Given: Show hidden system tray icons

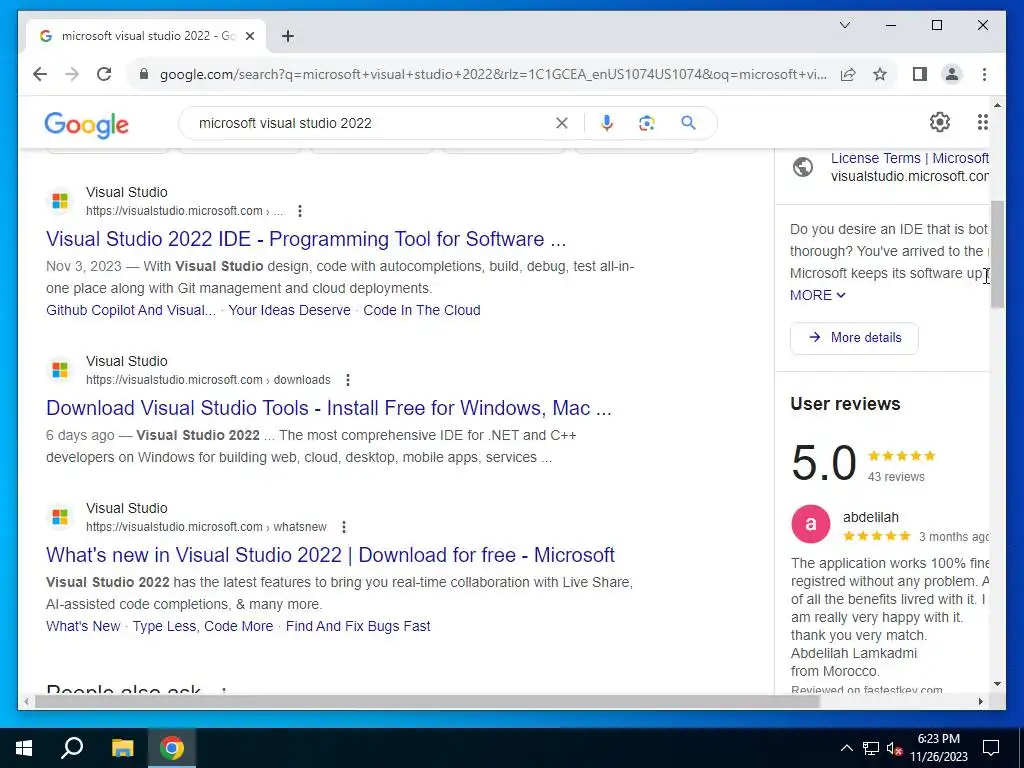Looking at the screenshot, I should tap(846, 748).
